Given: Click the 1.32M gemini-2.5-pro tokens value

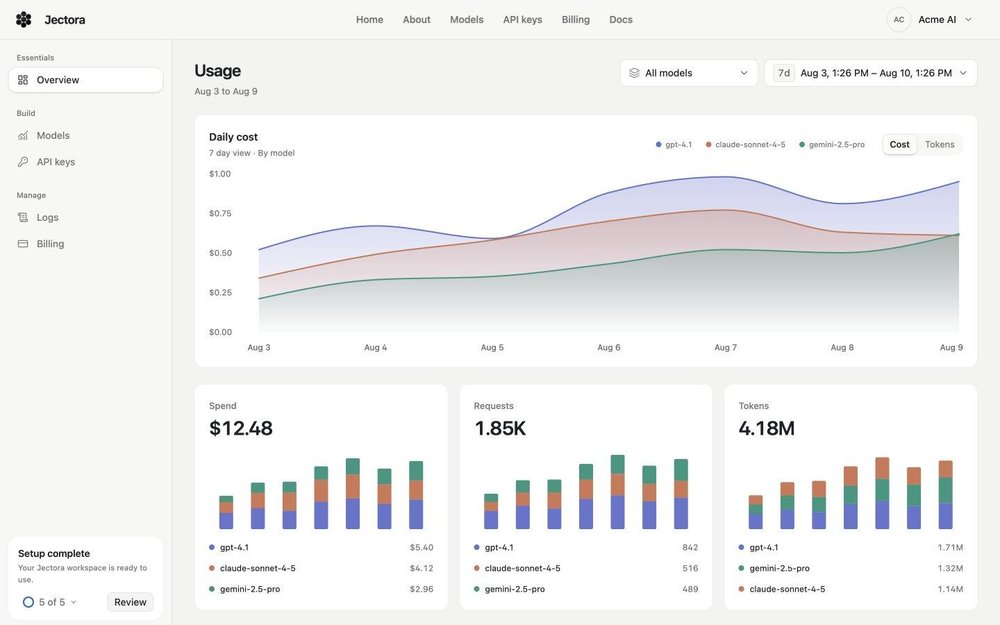Looking at the screenshot, I should coord(950,568).
